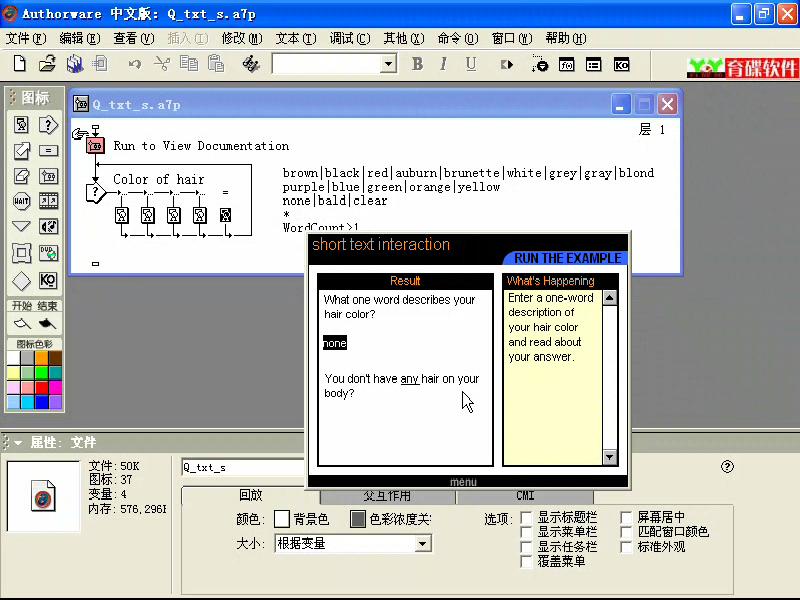Enable the 显示任务栏 checkbox
This screenshot has width=800, height=600.
tap(526, 547)
